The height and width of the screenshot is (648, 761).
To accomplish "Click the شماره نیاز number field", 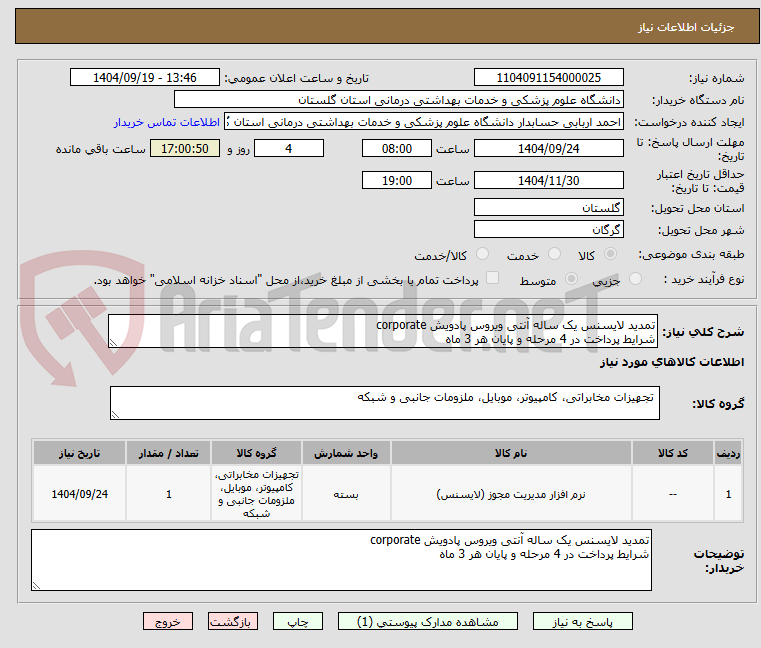I will coord(548,77).
